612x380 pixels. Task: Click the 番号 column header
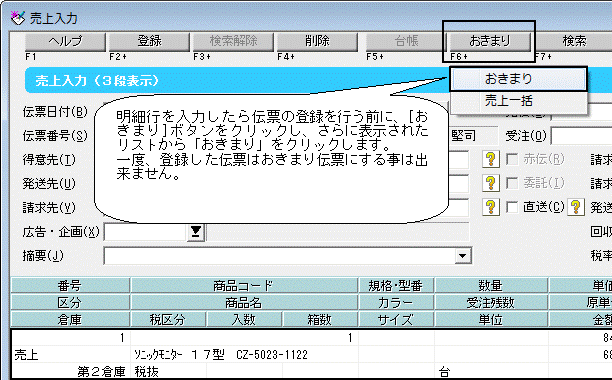(x=70, y=286)
